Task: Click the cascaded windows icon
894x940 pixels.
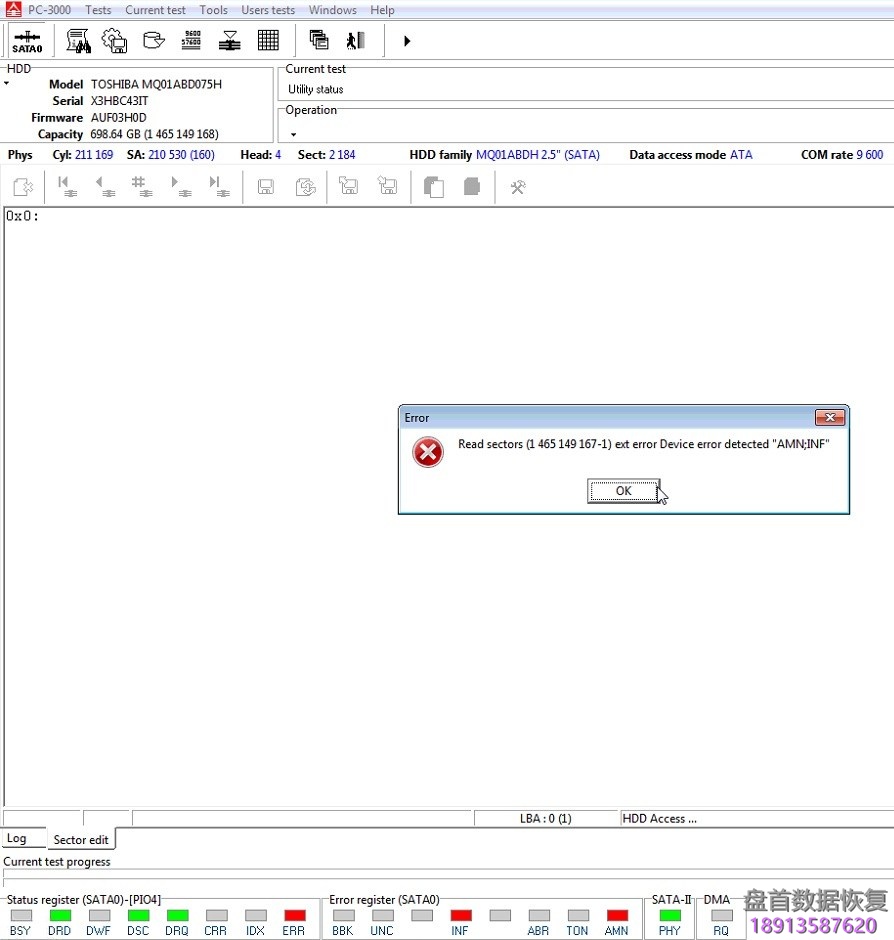Action: (319, 40)
